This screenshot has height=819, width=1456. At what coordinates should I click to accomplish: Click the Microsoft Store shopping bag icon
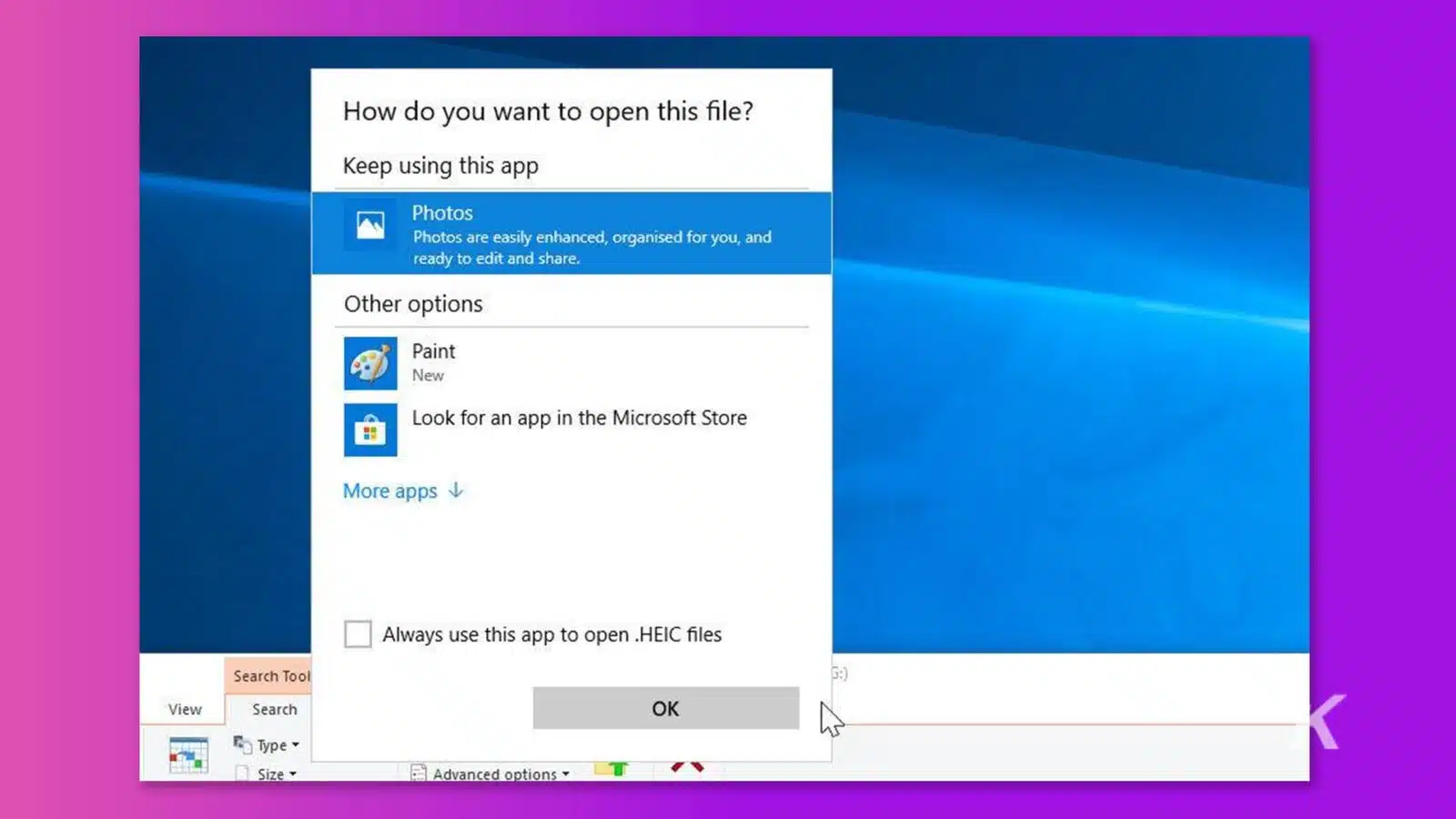[369, 430]
